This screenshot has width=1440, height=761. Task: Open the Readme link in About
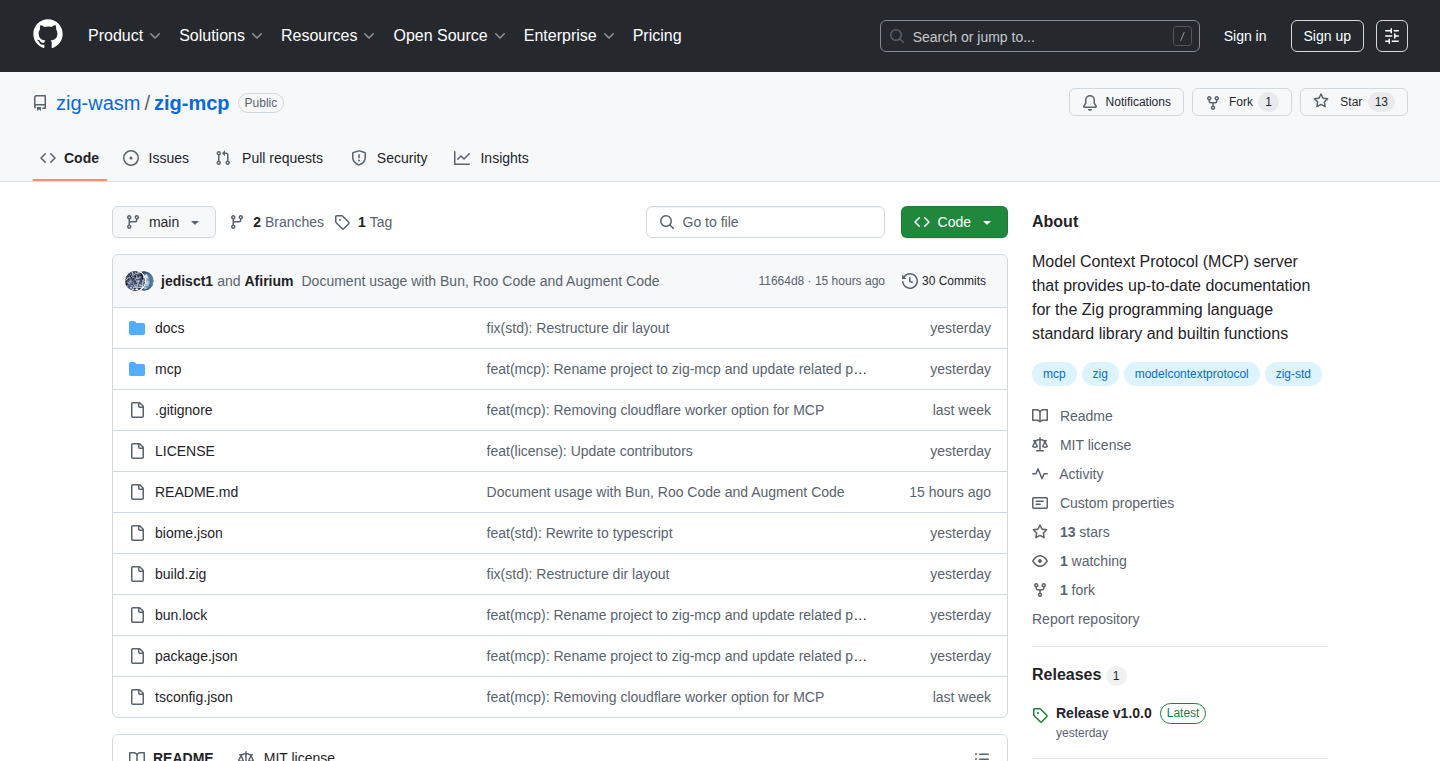coord(1072,416)
